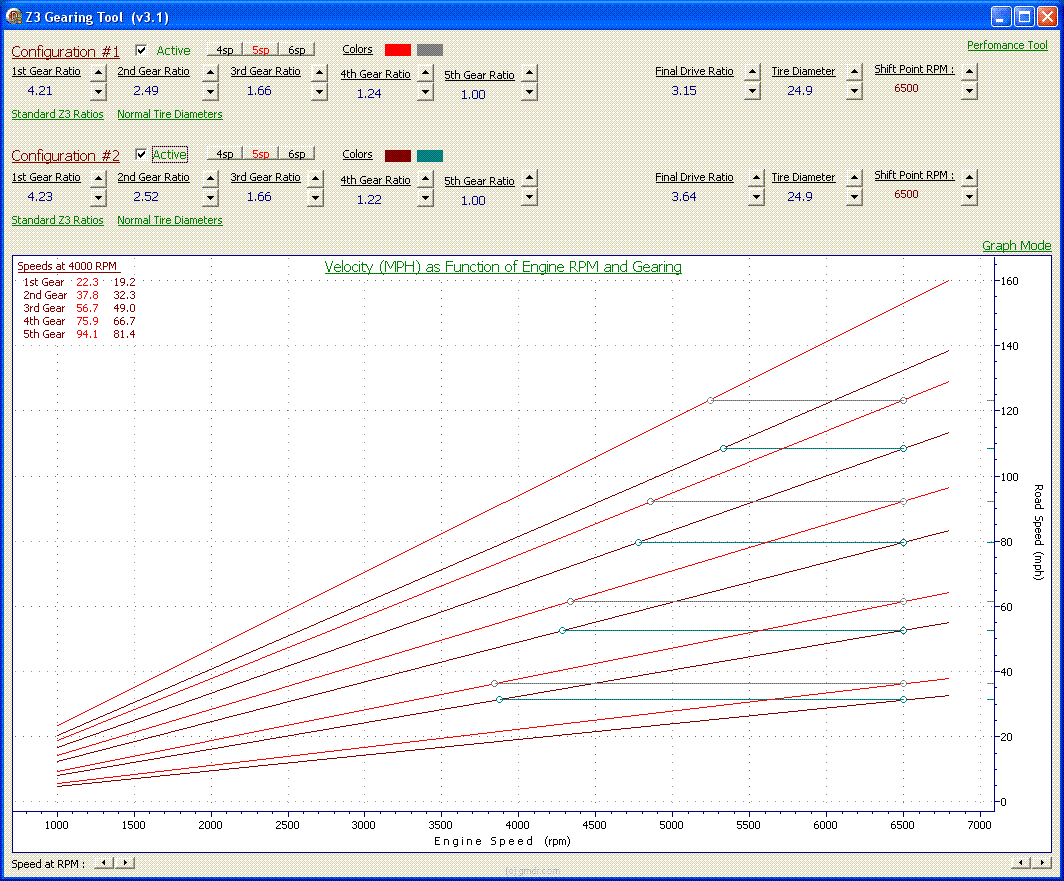Decrease Configuration #1 2nd Gear Ratio with down arrow

[x=210, y=91]
